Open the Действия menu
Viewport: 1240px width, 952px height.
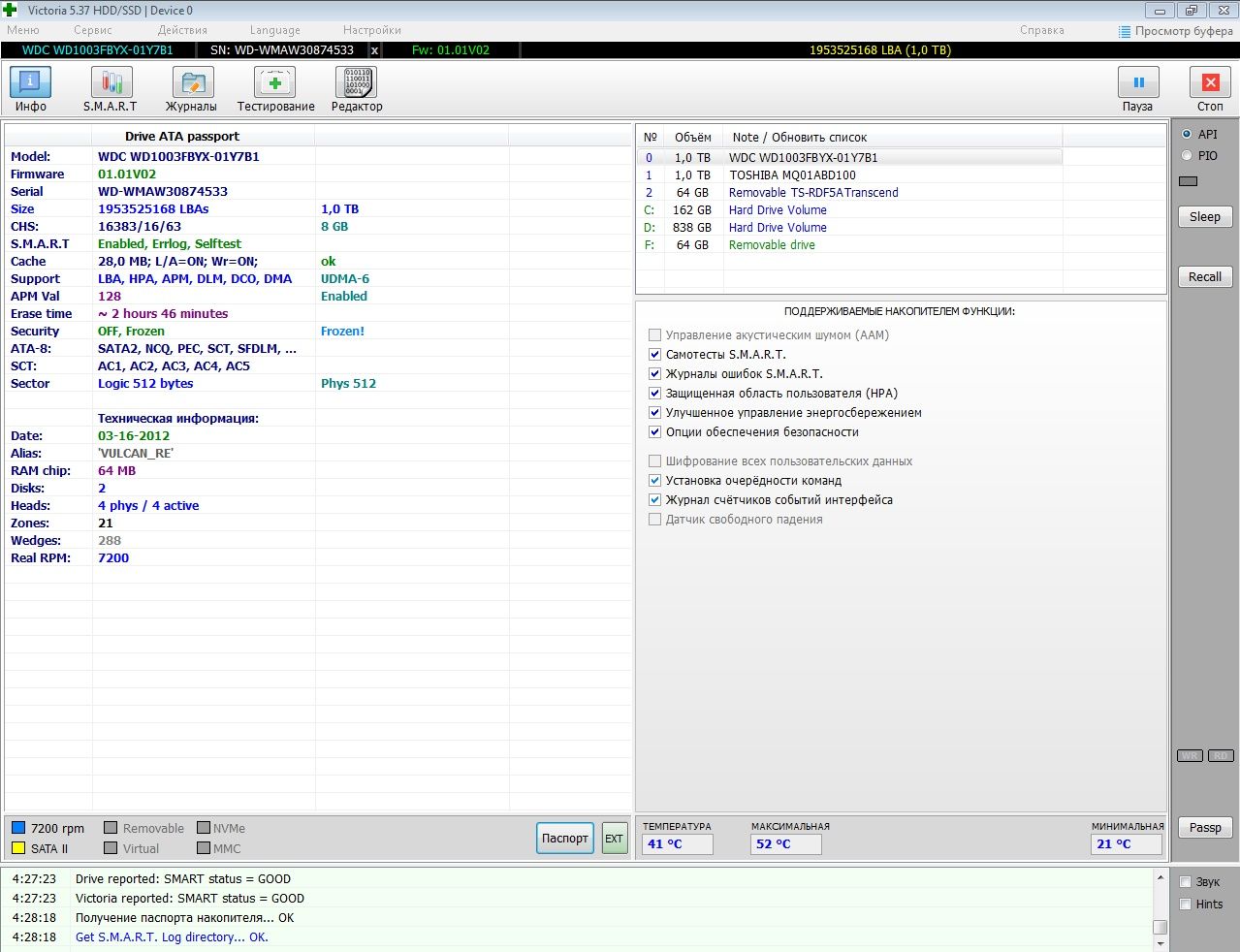[x=182, y=31]
